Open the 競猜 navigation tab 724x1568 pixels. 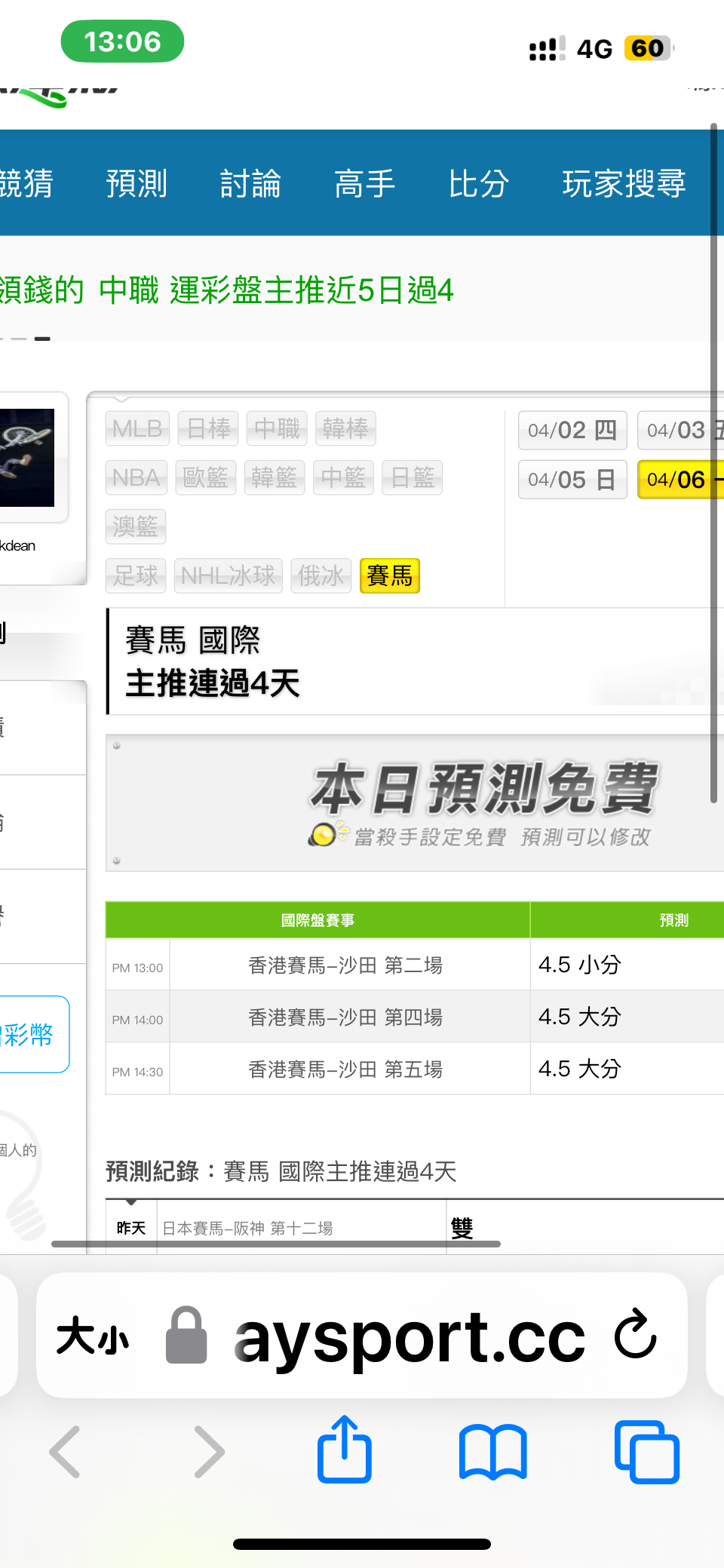pyautogui.click(x=26, y=183)
